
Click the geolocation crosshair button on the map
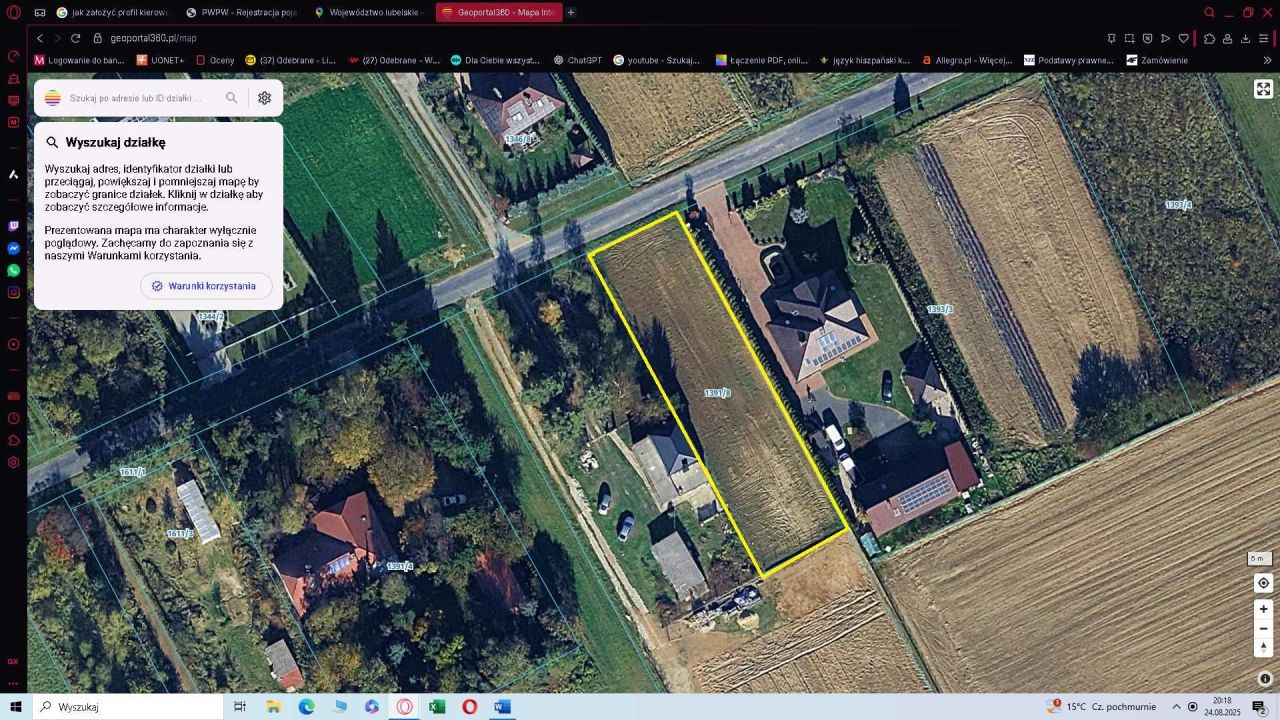[1262, 583]
